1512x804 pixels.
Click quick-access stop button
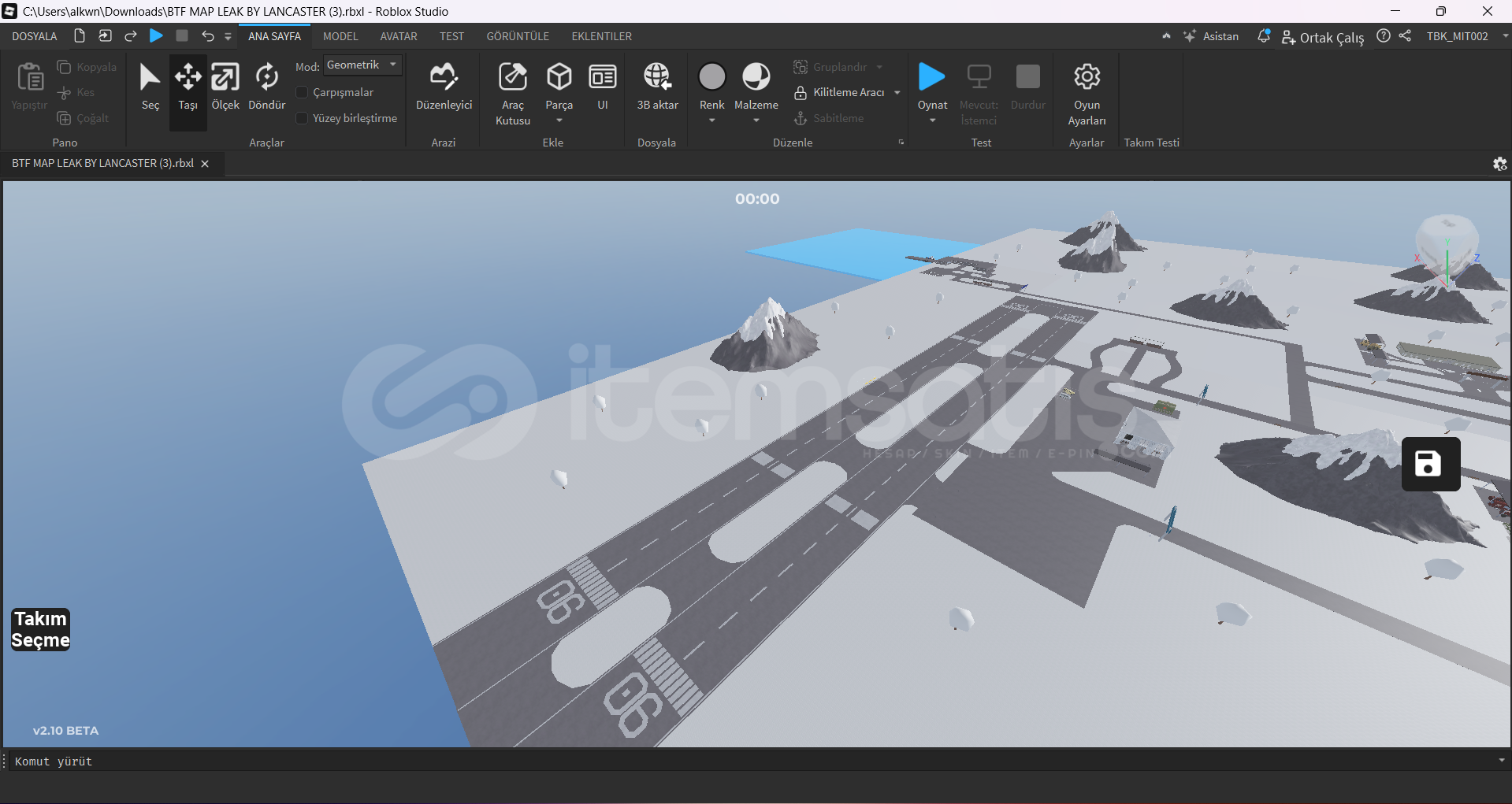182,36
